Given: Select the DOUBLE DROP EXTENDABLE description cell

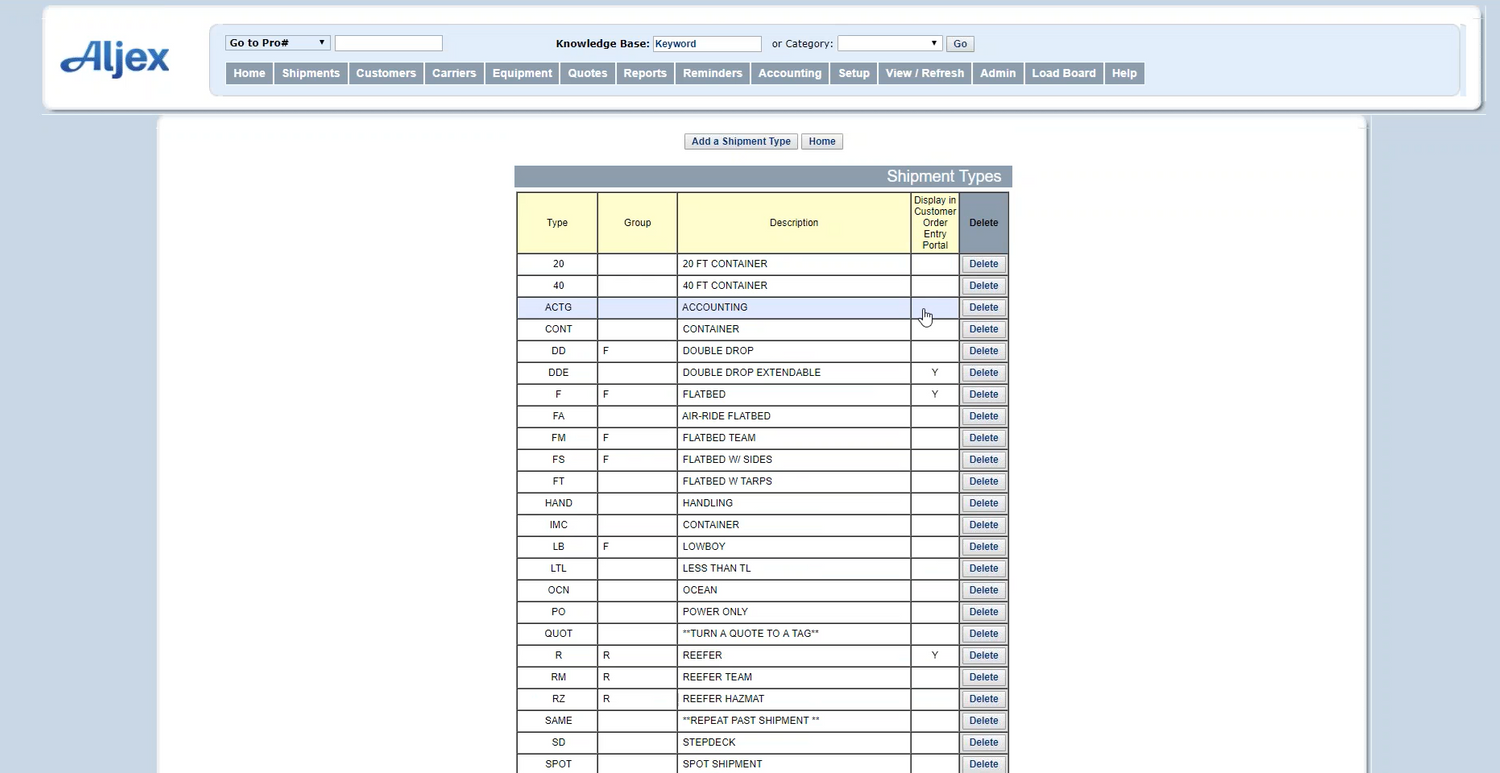Looking at the screenshot, I should click(x=793, y=373).
